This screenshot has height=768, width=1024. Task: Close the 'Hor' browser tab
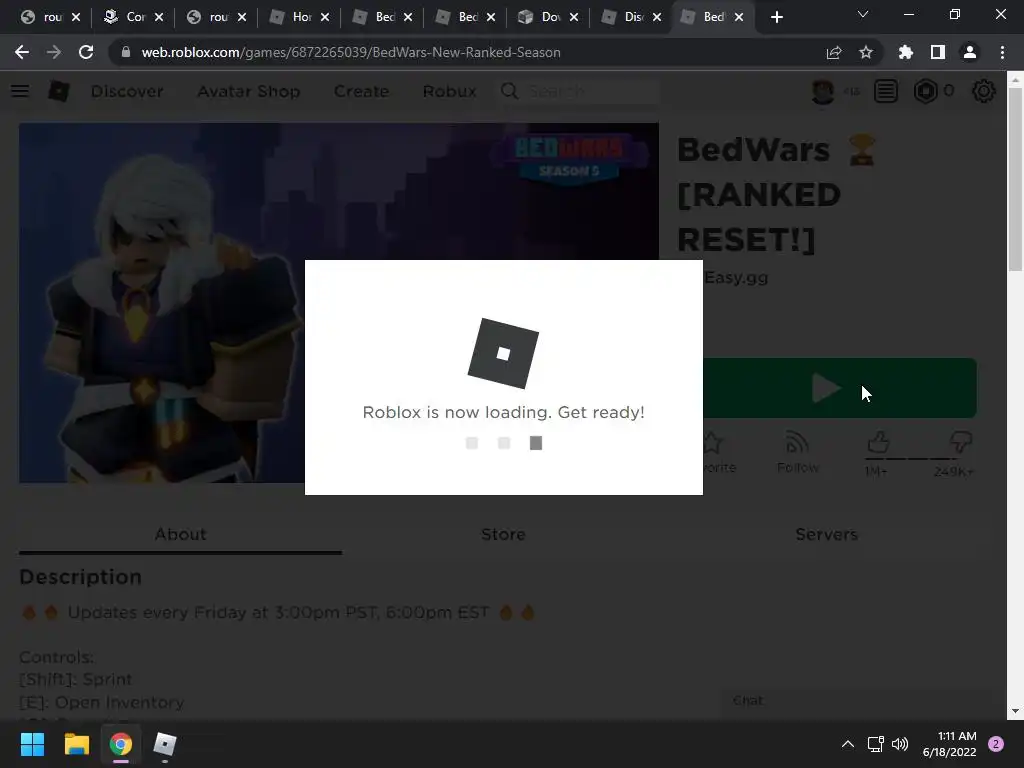coord(325,17)
